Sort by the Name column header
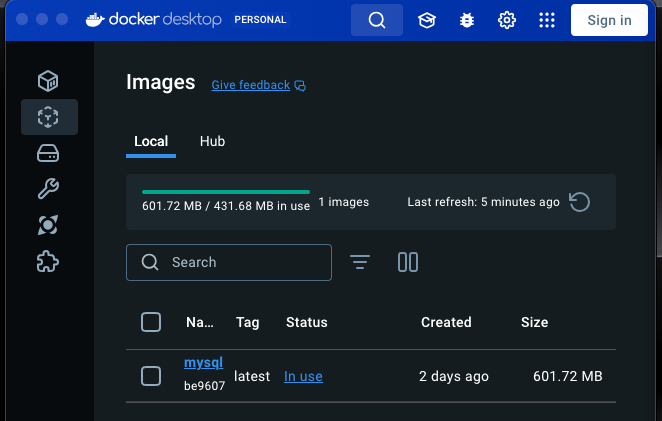 [200, 323]
